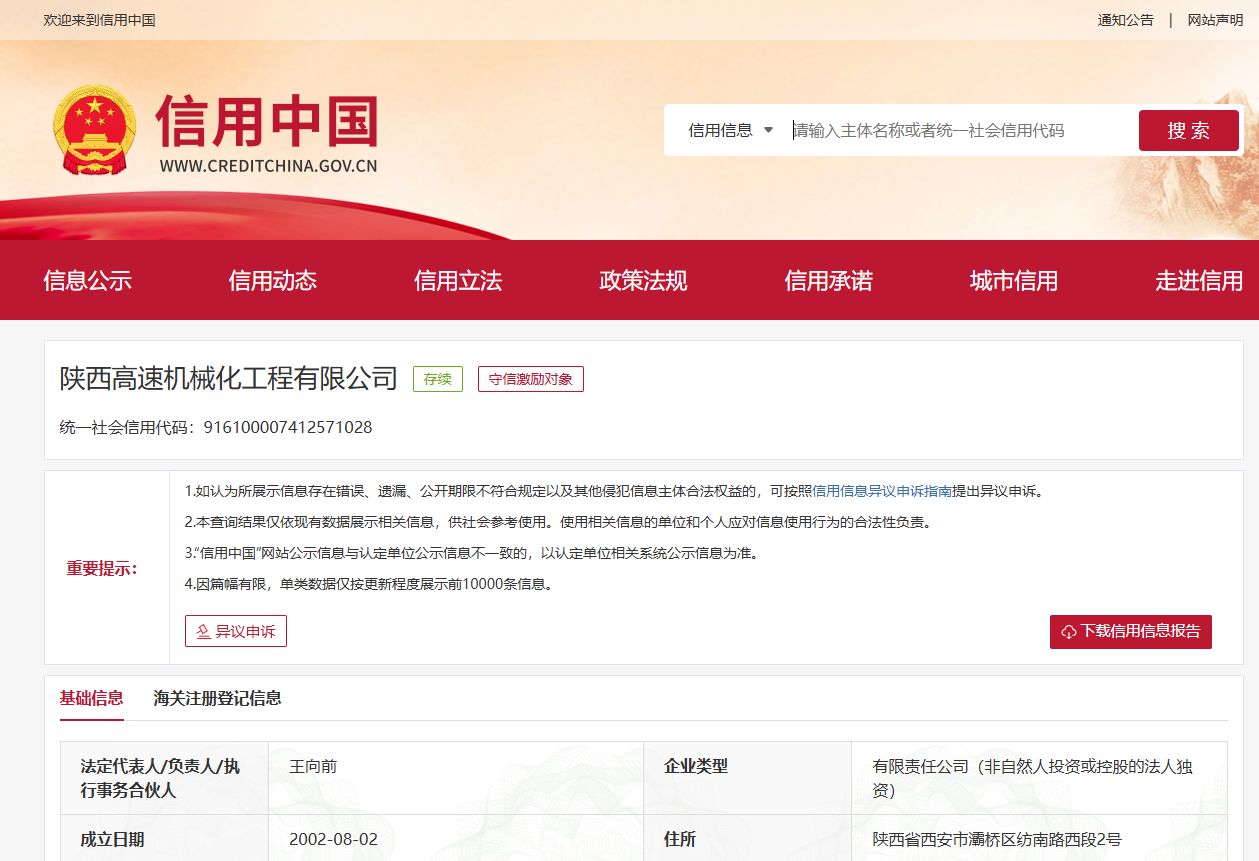Click the gavel icon on 异议申诉 button
This screenshot has height=861, width=1259.
(203, 632)
